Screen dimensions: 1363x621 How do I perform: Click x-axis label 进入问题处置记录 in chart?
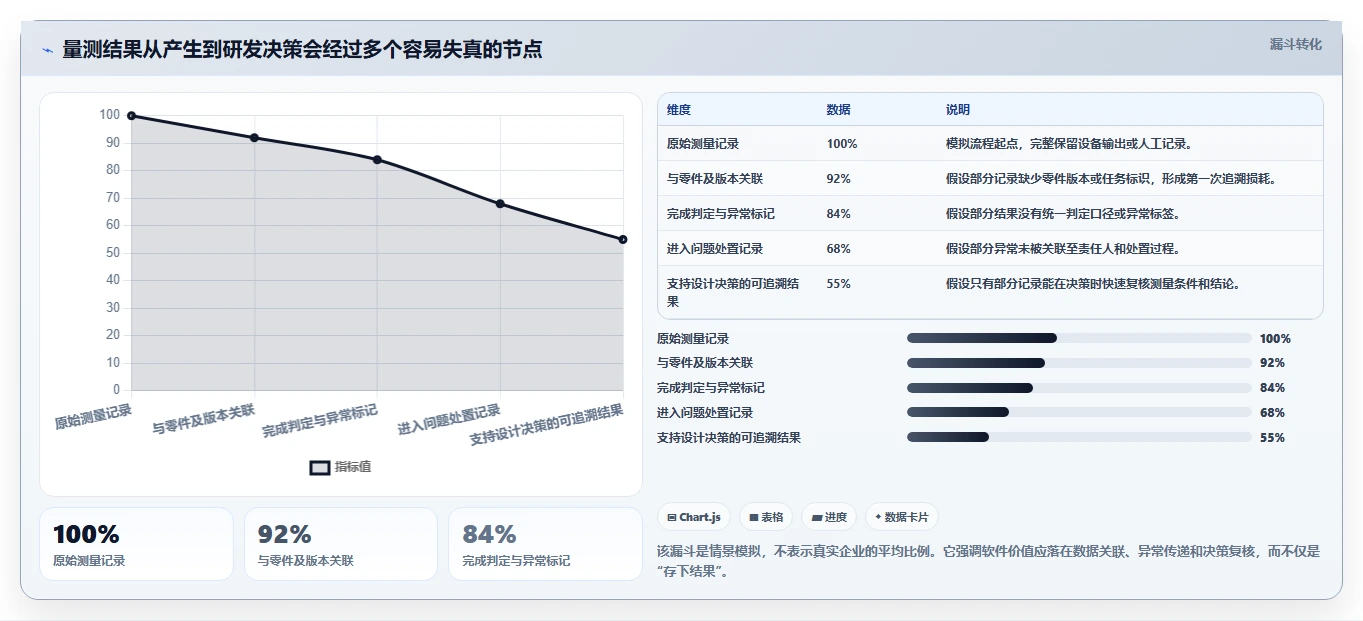pos(449,420)
